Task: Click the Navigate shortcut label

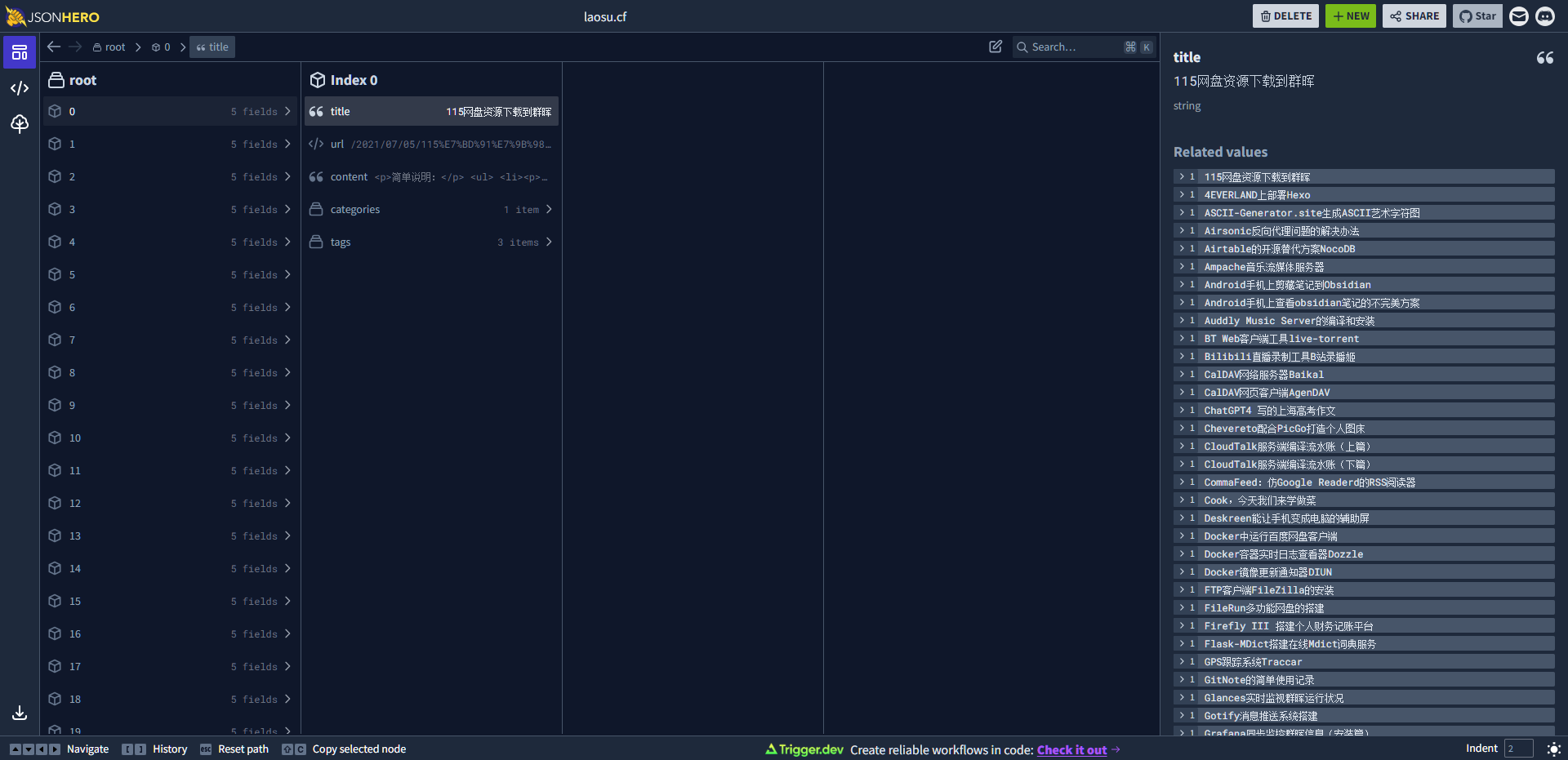Action: 87,749
